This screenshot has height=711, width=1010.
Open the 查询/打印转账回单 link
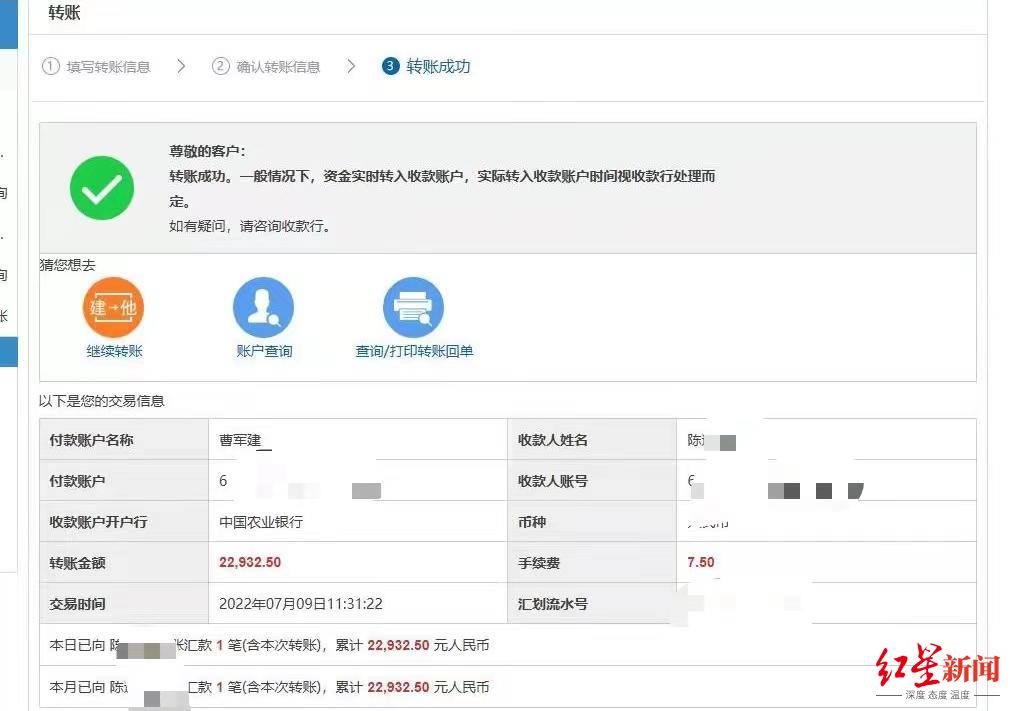(x=414, y=351)
